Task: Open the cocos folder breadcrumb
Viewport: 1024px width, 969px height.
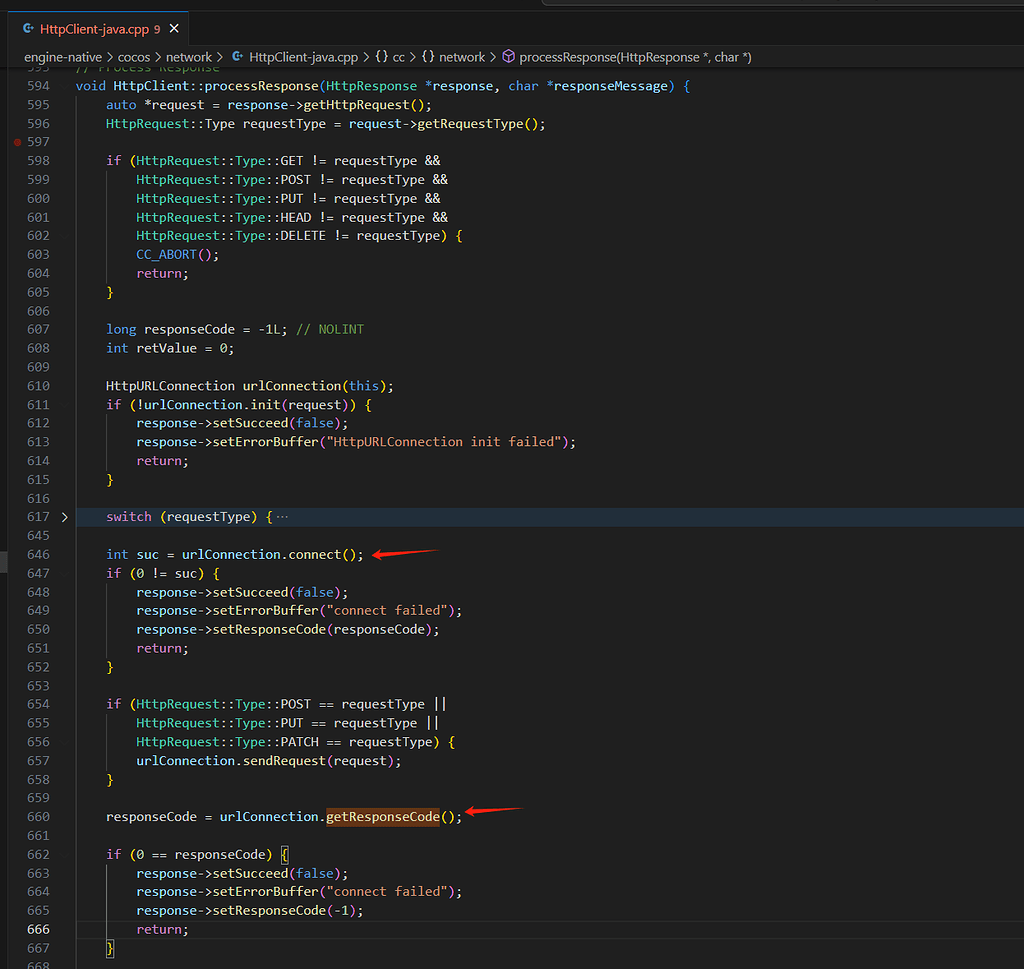Action: pos(134,57)
